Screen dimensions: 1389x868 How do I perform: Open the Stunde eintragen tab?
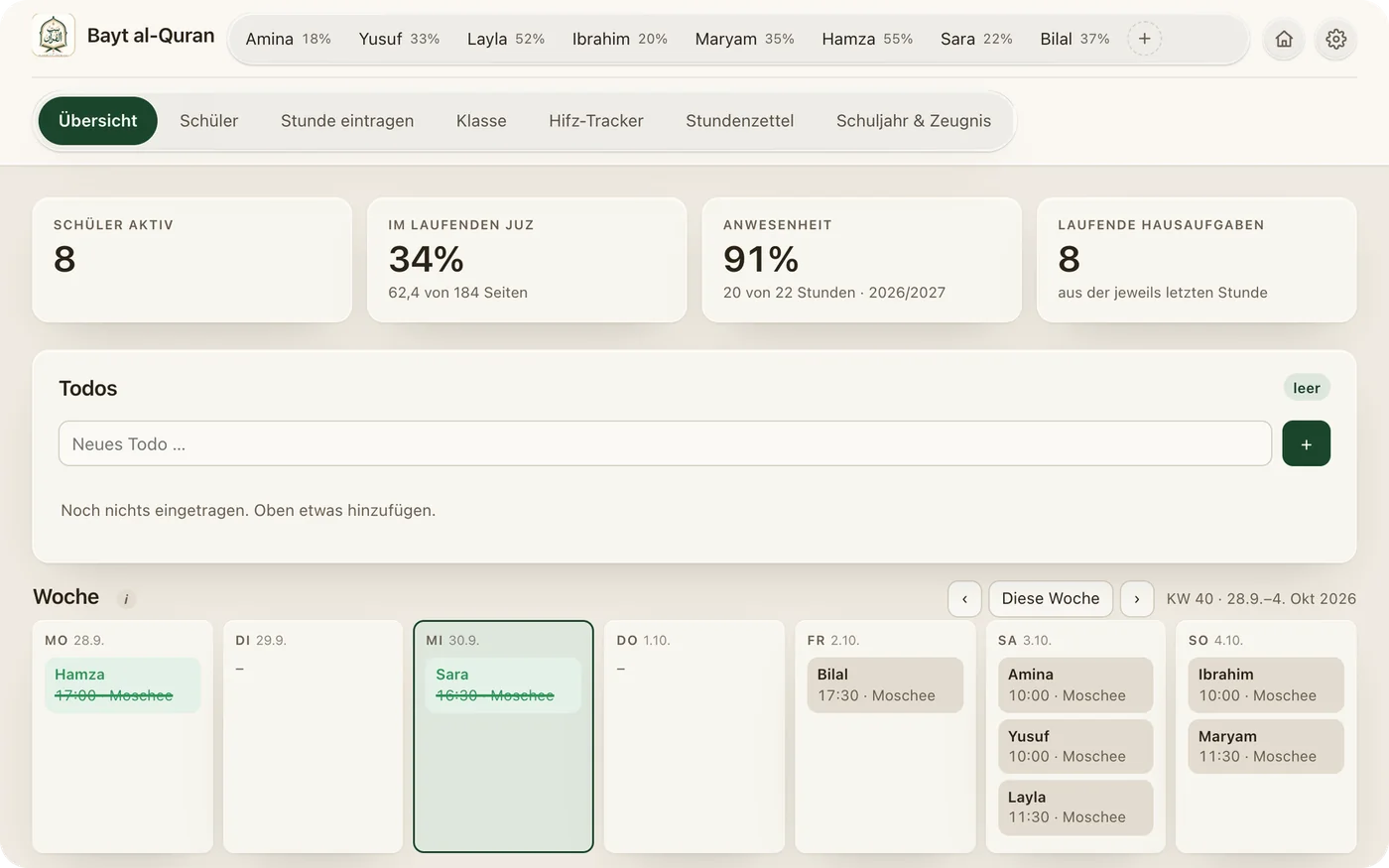point(347,121)
